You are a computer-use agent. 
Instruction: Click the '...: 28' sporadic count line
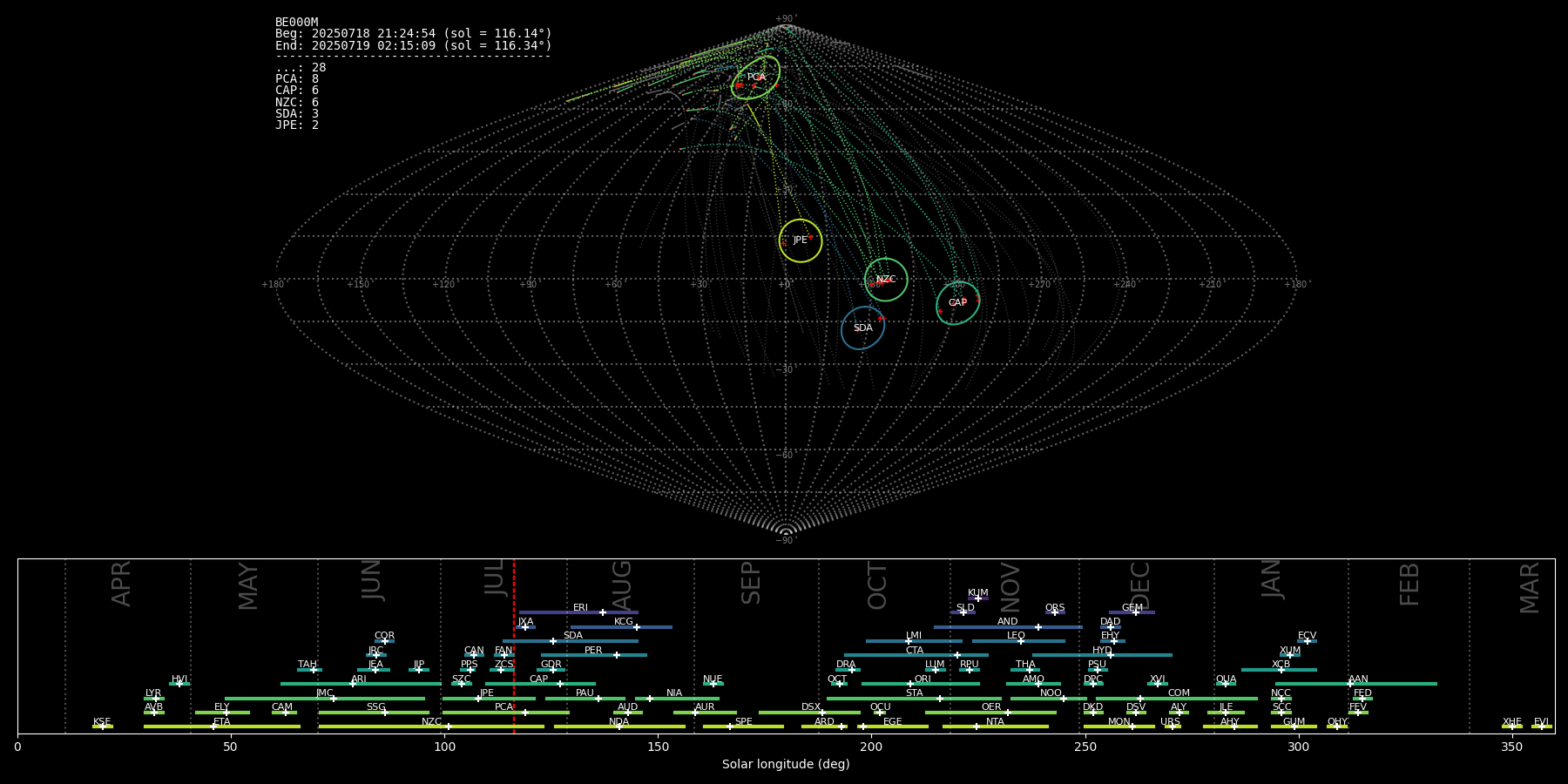click(x=301, y=68)
